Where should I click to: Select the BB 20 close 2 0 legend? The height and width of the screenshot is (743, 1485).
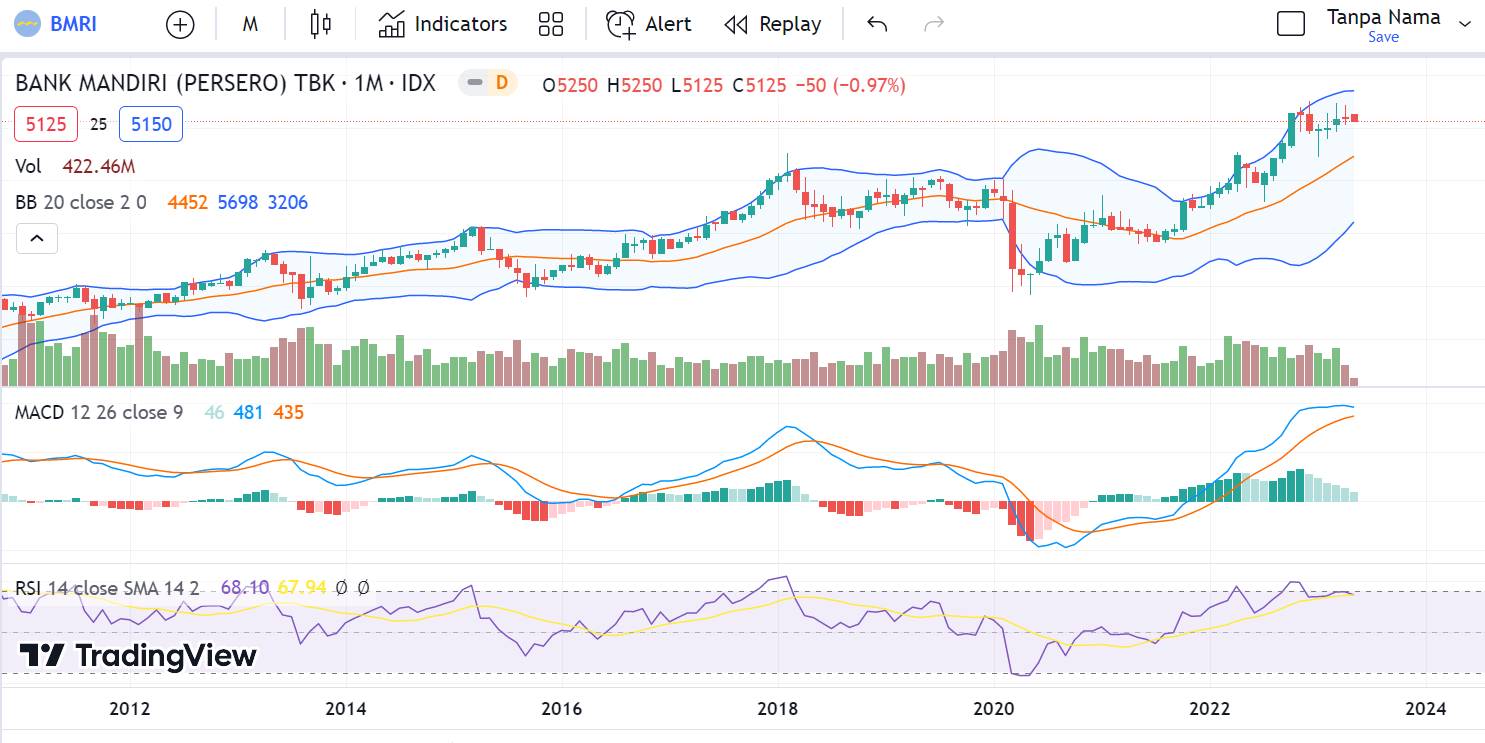(x=81, y=202)
